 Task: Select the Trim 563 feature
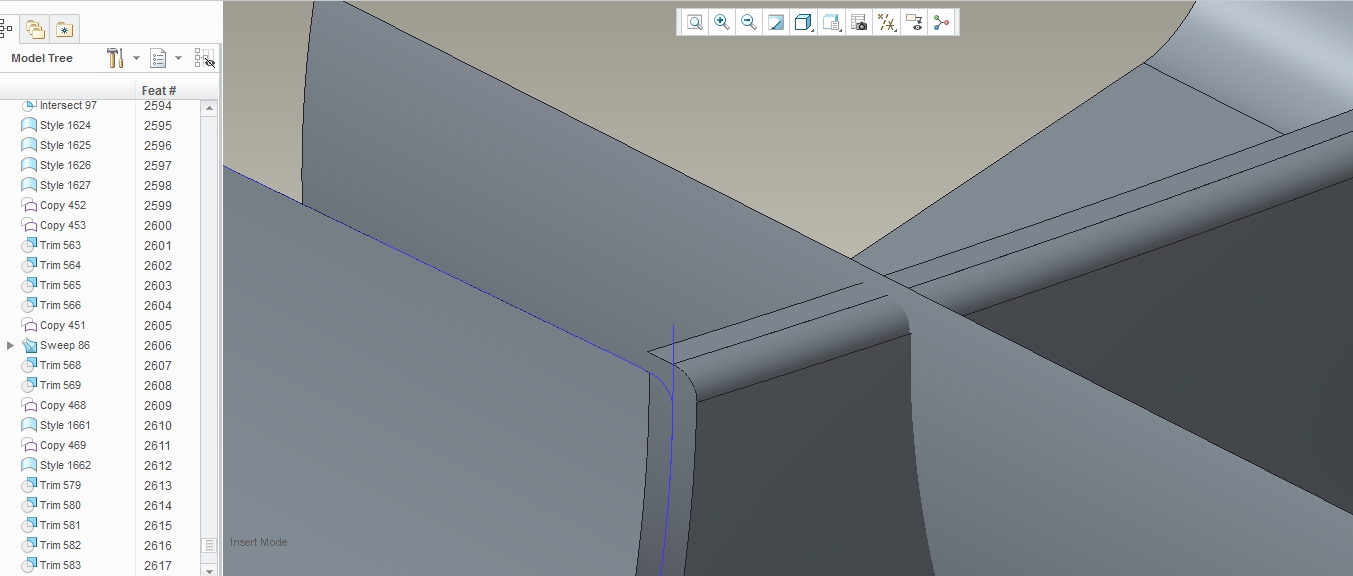[60, 245]
